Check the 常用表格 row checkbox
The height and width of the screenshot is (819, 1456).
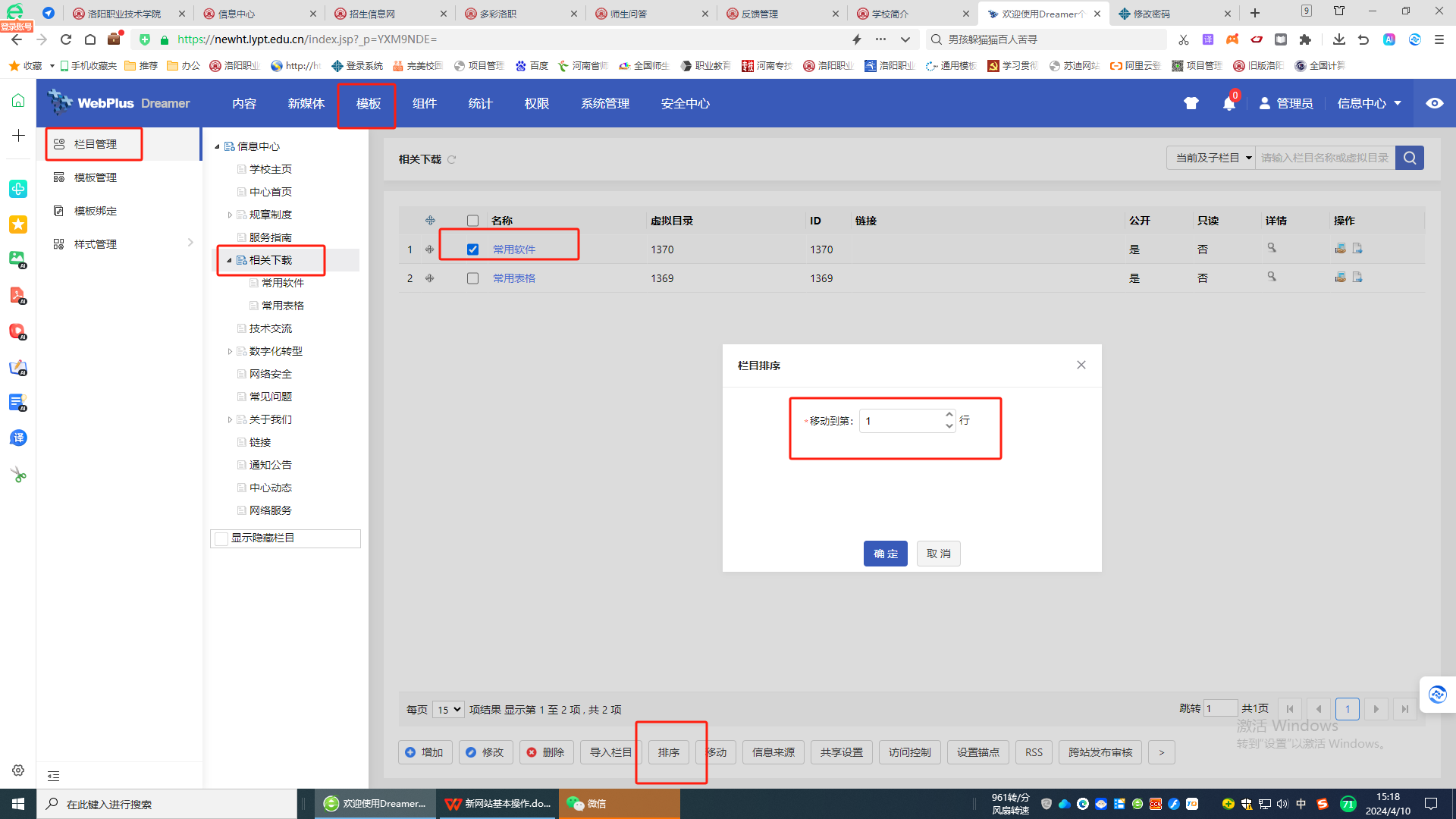coord(473,278)
